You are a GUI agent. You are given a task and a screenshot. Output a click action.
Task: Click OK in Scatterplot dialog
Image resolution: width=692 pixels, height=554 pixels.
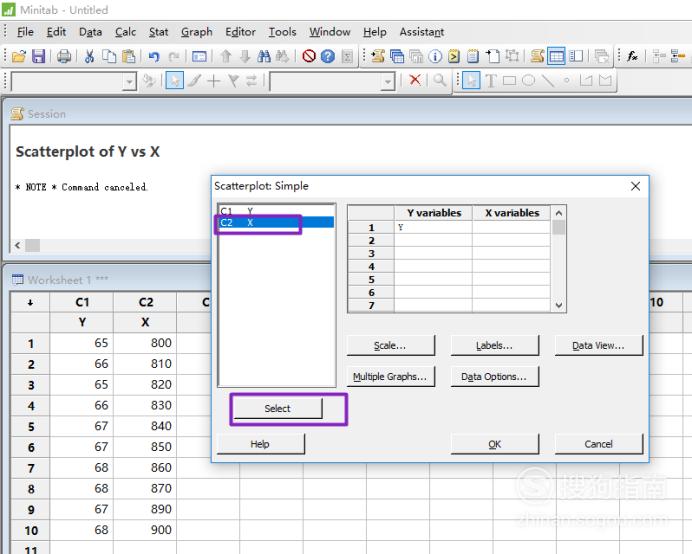494,444
